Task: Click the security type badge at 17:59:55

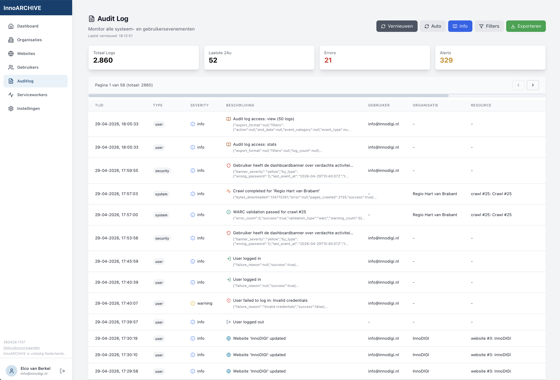Action: [x=162, y=171]
